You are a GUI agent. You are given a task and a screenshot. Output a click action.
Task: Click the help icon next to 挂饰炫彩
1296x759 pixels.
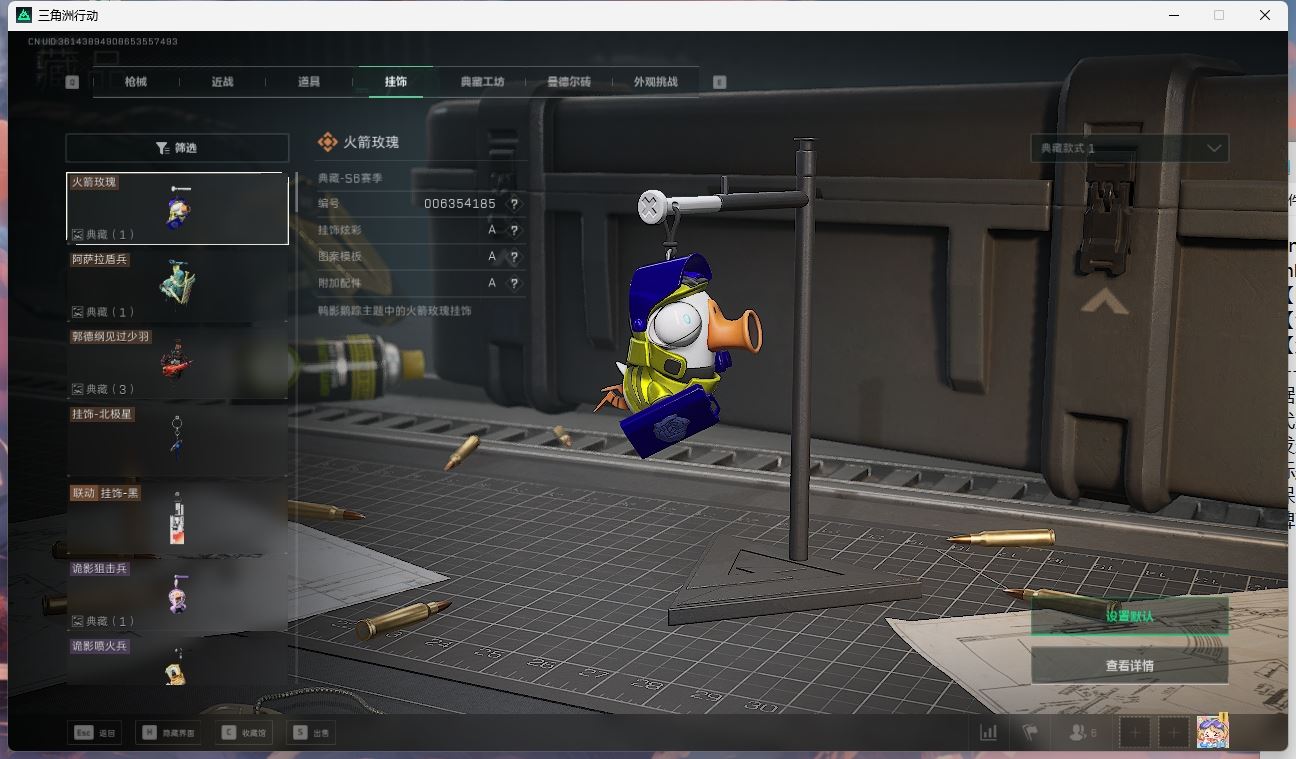514,230
